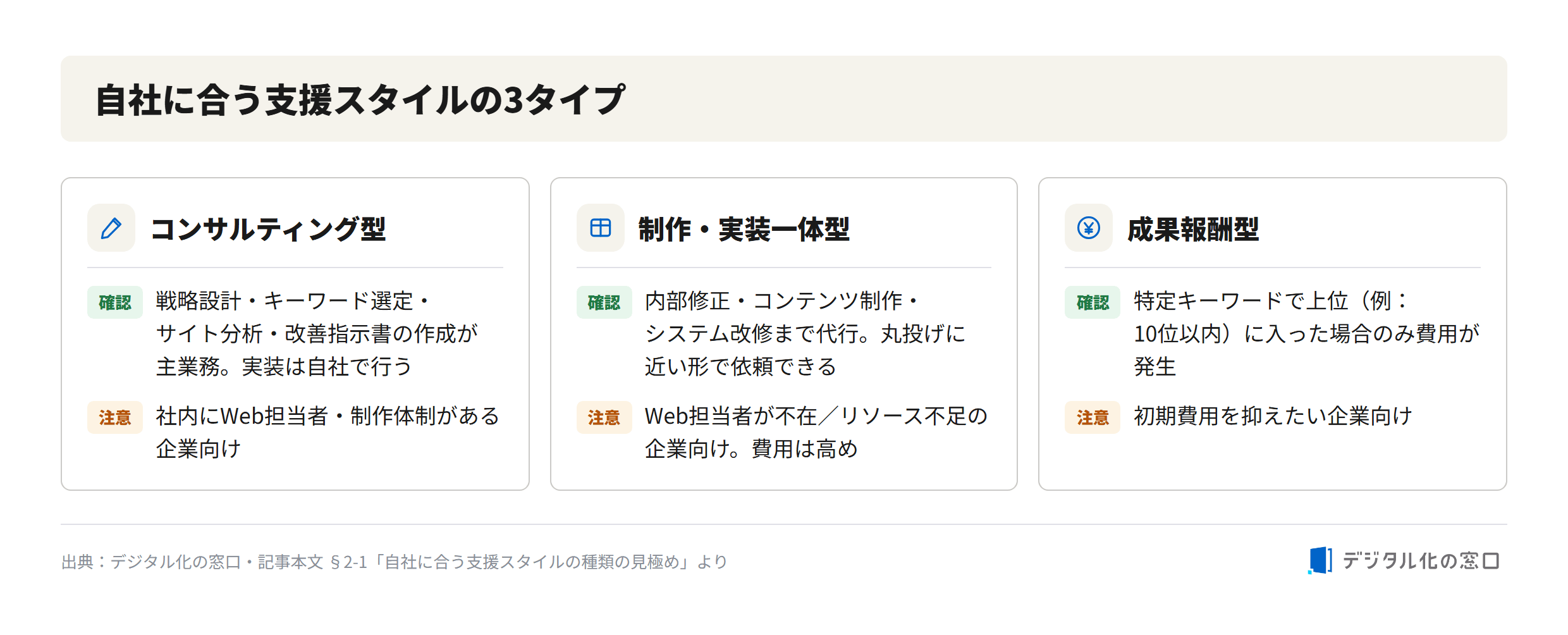Select the 成果報酬型 card heading
The width and height of the screenshot is (1568, 635).
point(1193,229)
